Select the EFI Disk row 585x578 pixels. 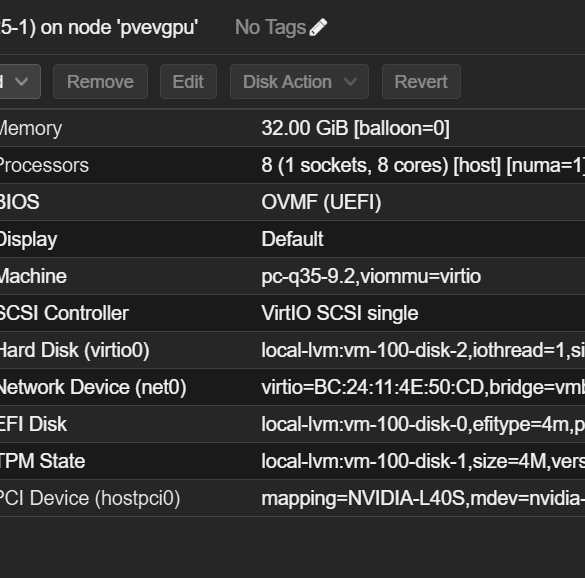point(292,424)
